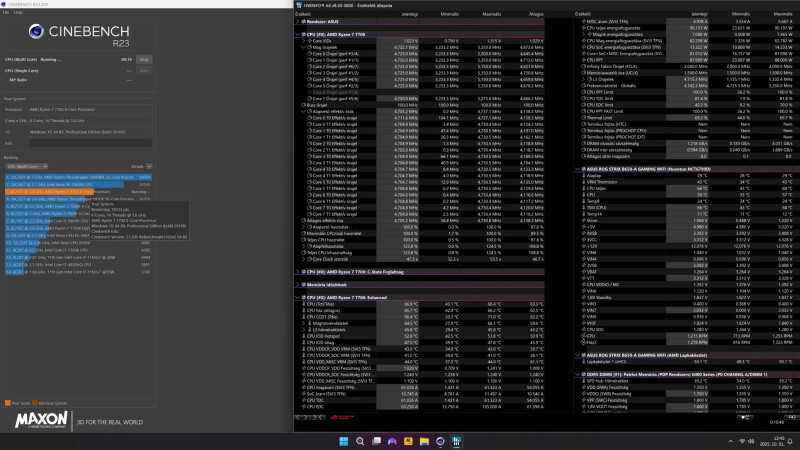This screenshot has width=800, height=450.
Task: Click the Cinebench R23 sphere logo
Action: [x=36, y=32]
